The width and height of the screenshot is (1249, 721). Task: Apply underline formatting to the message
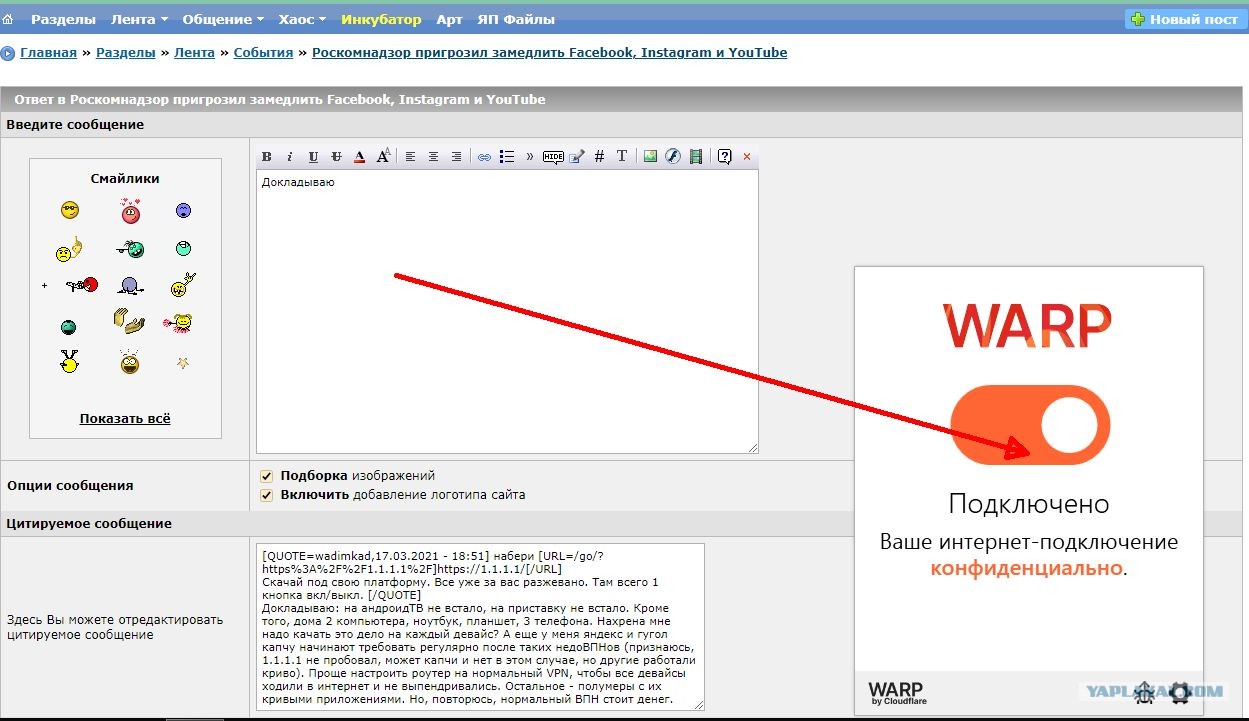click(x=313, y=157)
